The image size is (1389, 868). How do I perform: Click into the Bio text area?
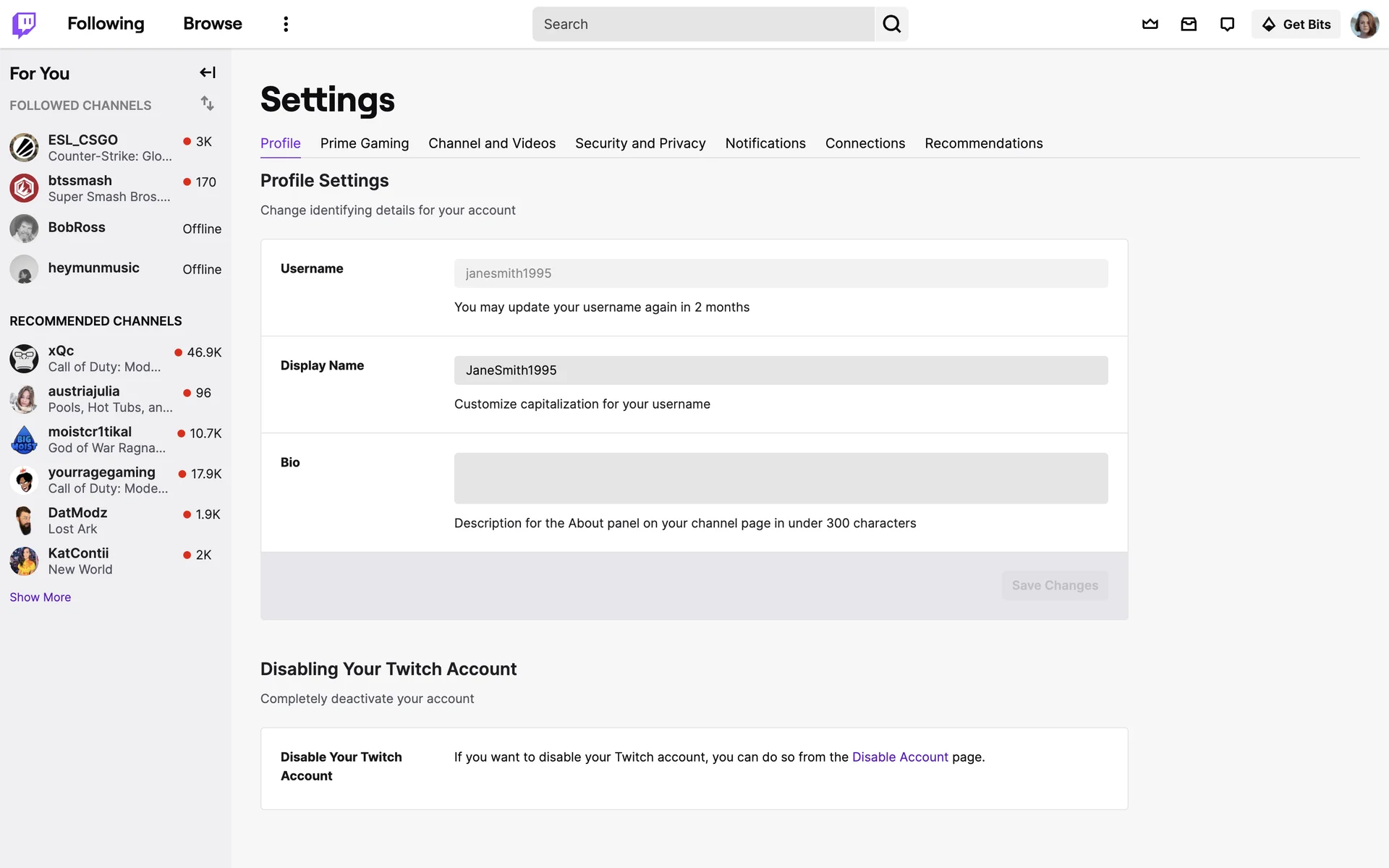coord(781,478)
